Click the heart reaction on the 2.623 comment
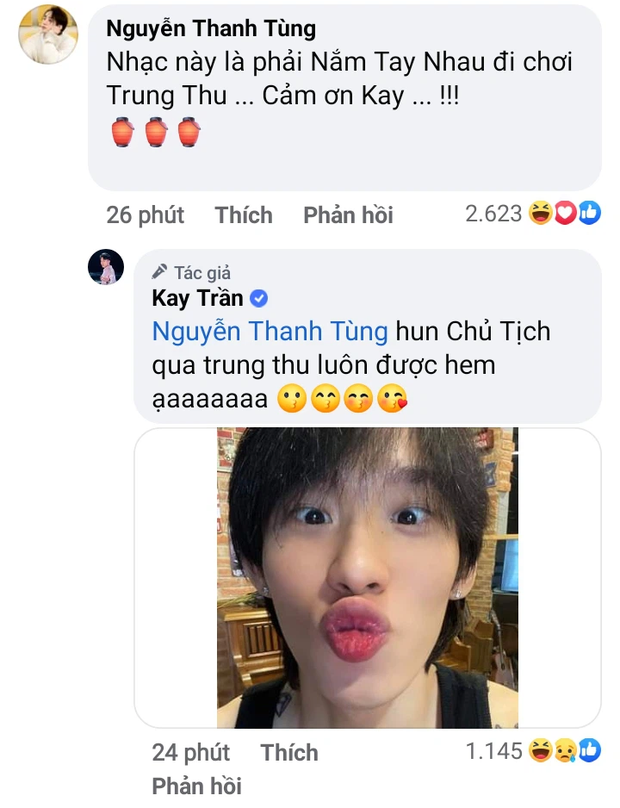Viewport: 620px width, 808px height. (565, 213)
